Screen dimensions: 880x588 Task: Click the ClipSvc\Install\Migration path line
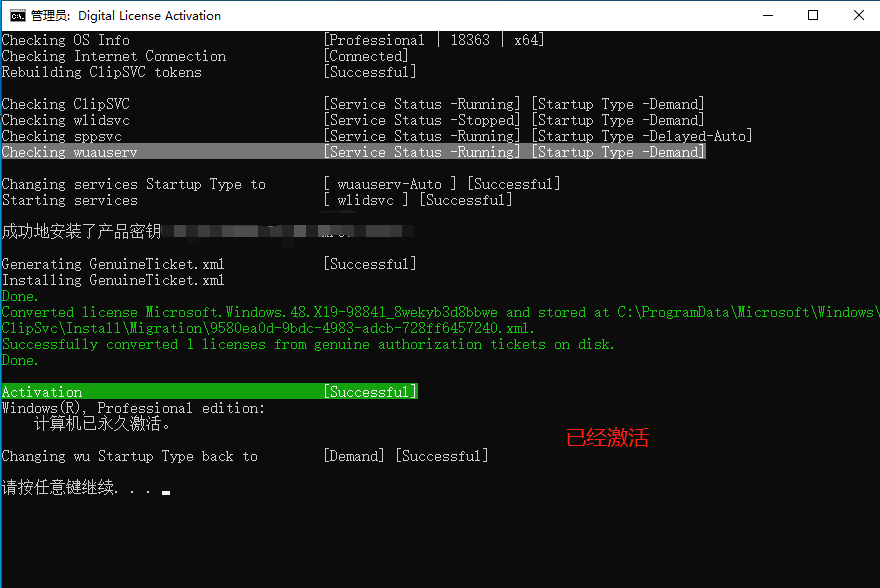pyautogui.click(x=268, y=328)
